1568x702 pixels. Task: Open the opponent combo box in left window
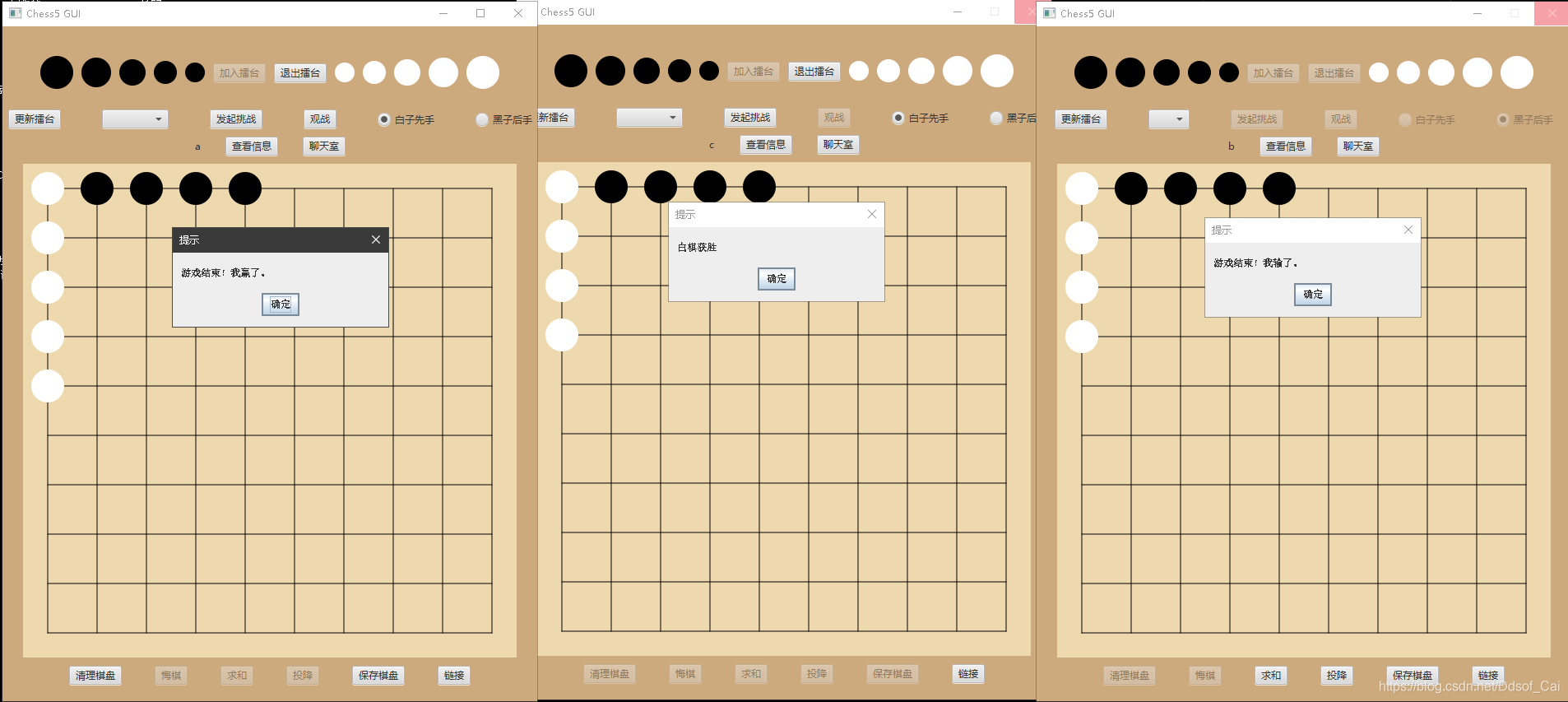tap(135, 119)
